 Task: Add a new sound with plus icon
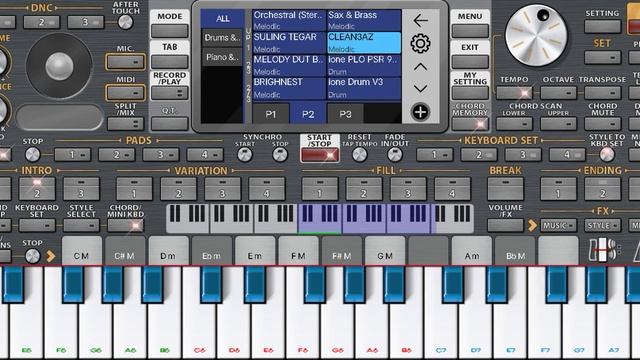[x=420, y=112]
